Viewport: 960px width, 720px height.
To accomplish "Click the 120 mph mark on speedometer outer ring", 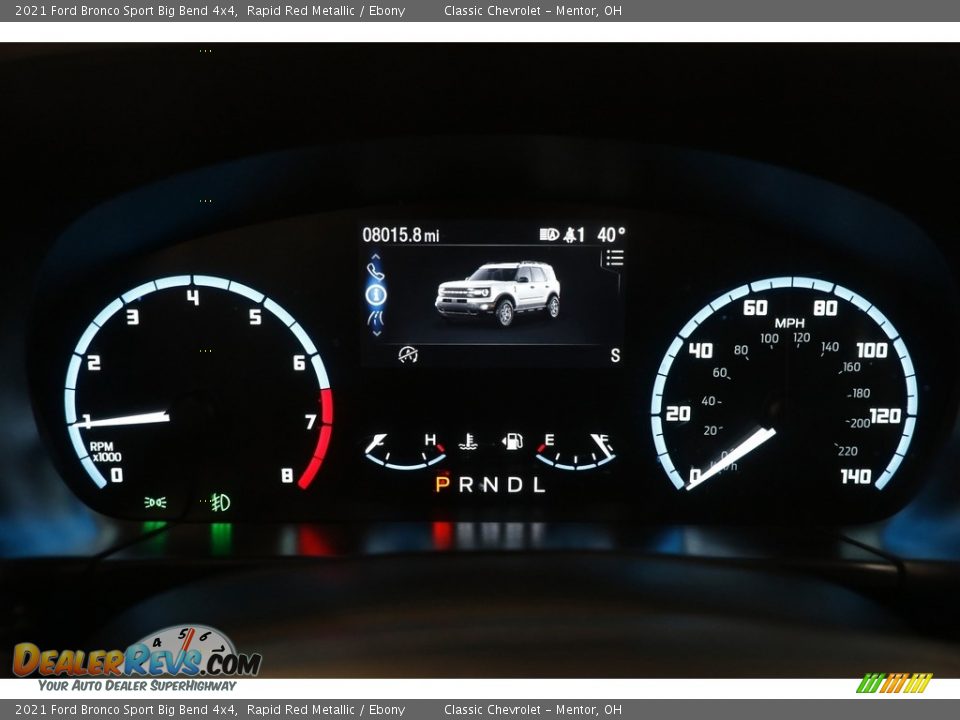I will pyautogui.click(x=885, y=416).
